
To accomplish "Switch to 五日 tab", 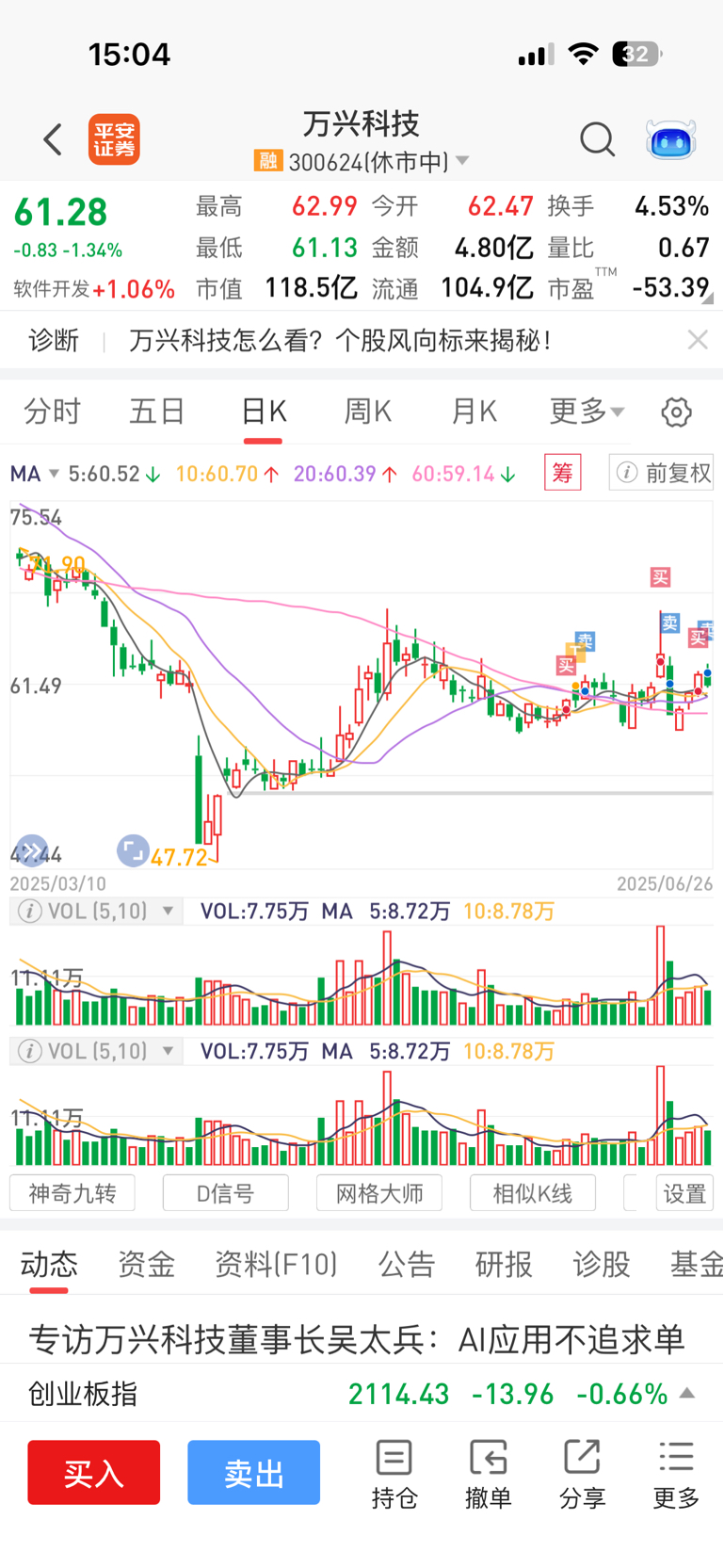I will pyautogui.click(x=157, y=412).
